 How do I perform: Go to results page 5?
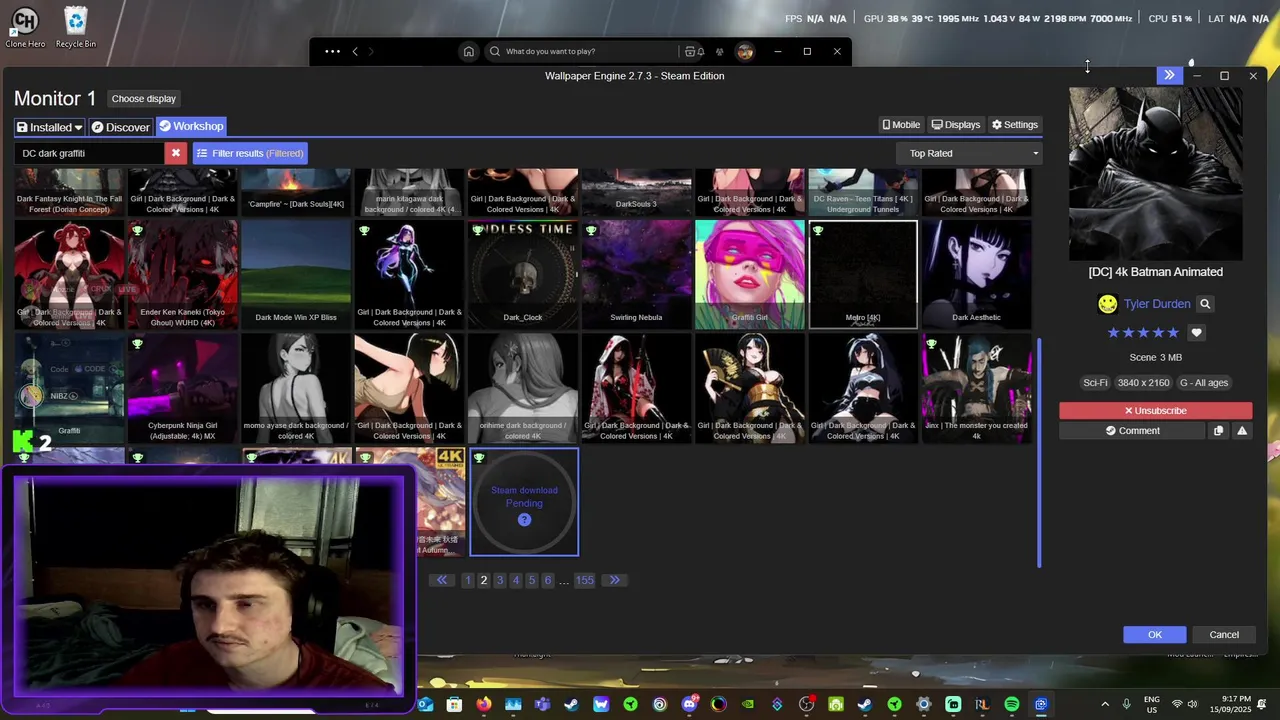pyautogui.click(x=532, y=580)
